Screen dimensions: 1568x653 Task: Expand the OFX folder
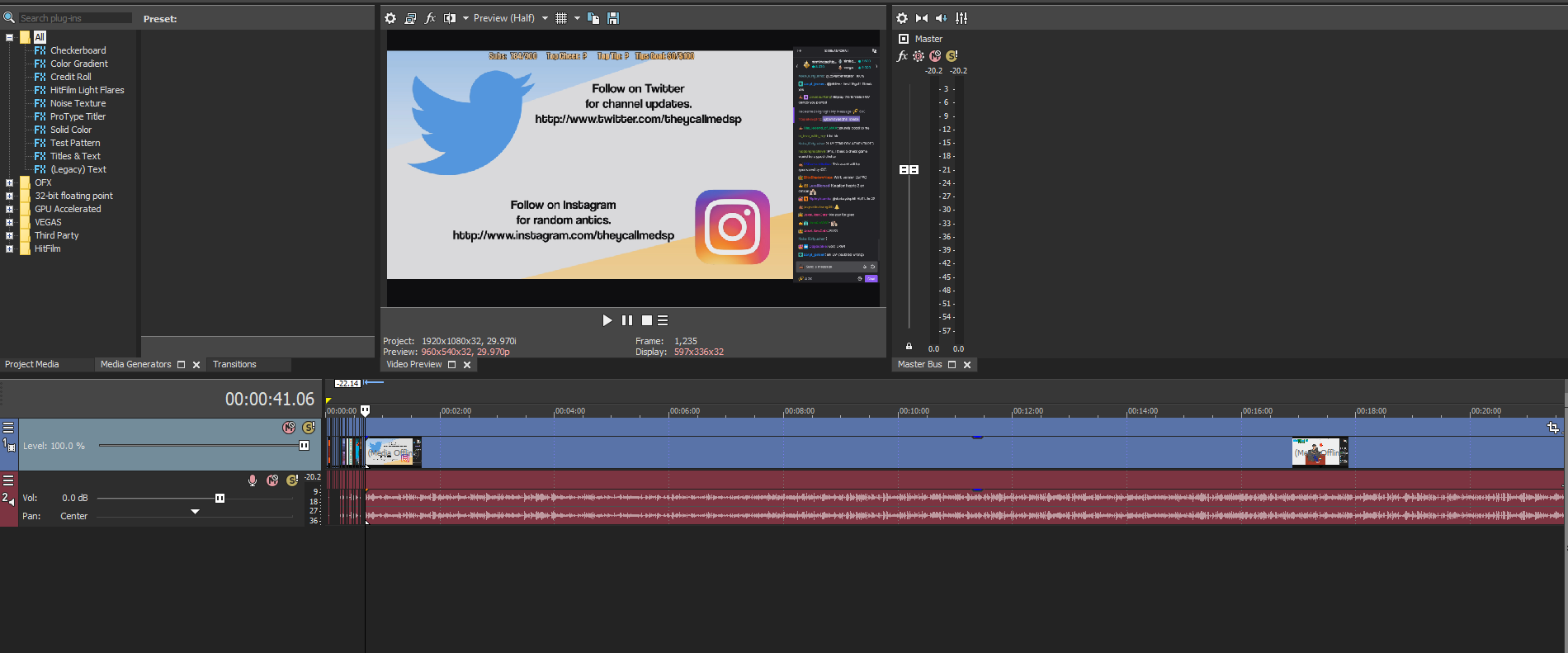click(9, 182)
